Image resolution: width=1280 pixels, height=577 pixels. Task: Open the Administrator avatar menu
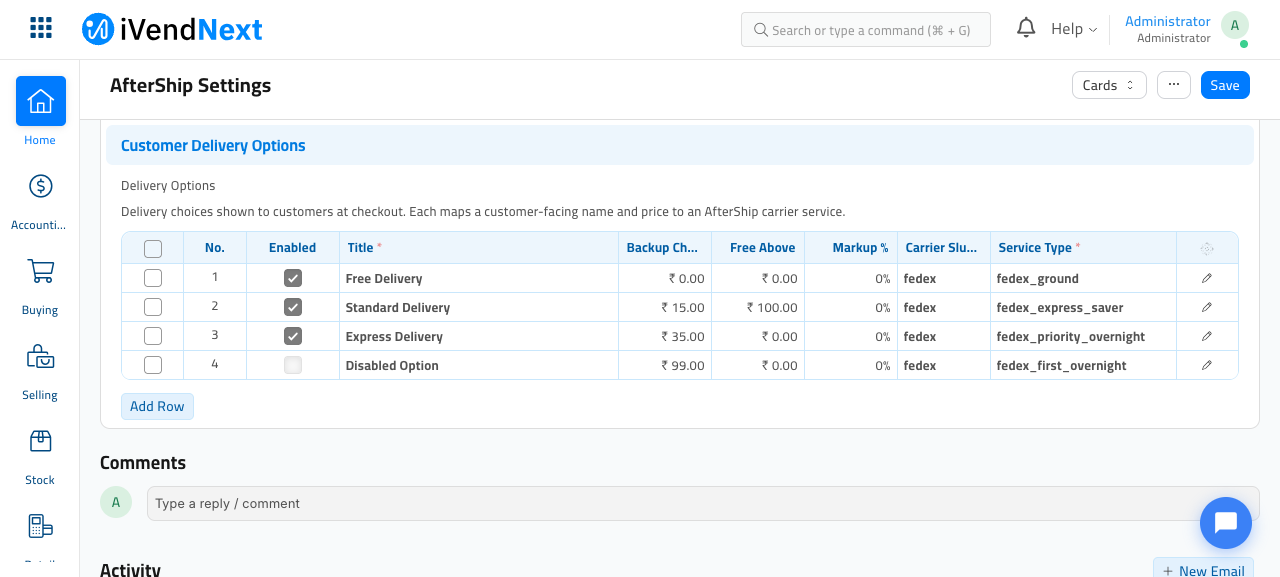(x=1235, y=26)
